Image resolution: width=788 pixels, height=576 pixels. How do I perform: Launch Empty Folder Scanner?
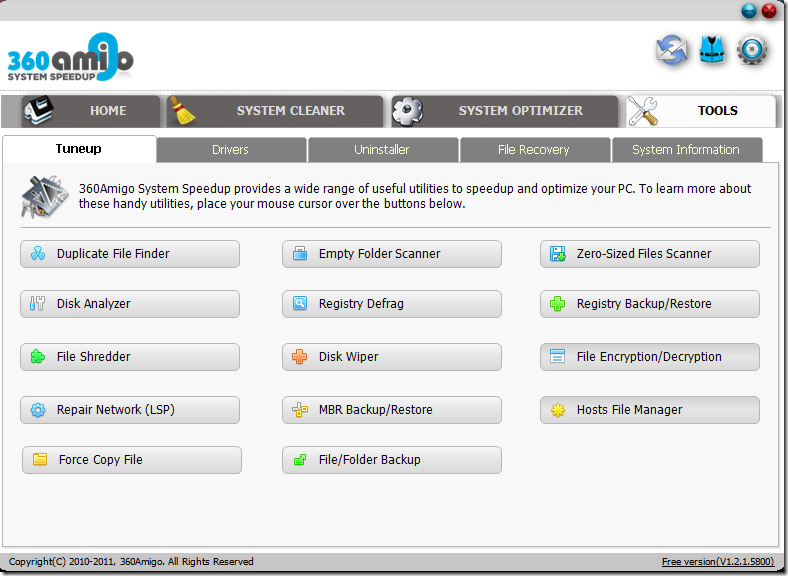pos(391,254)
